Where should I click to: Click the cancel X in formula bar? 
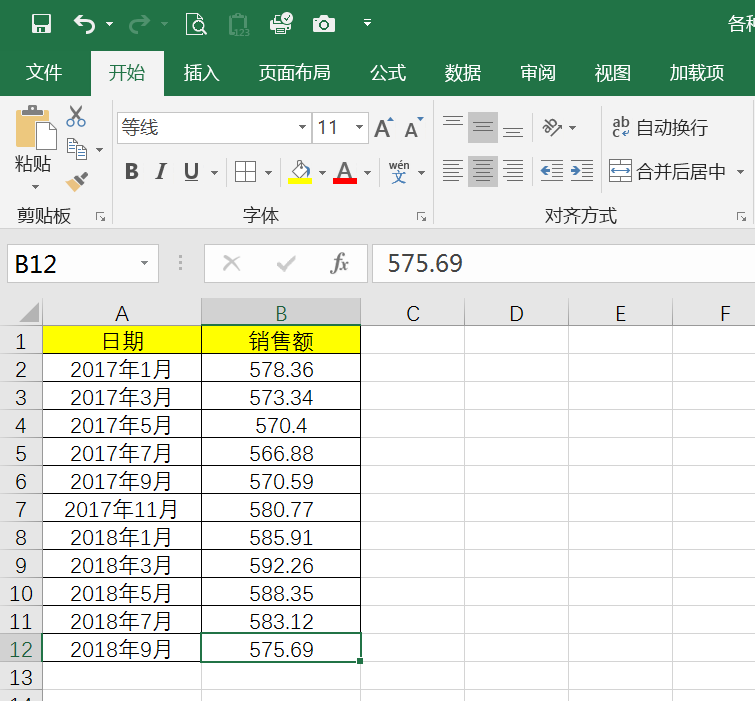[232, 263]
